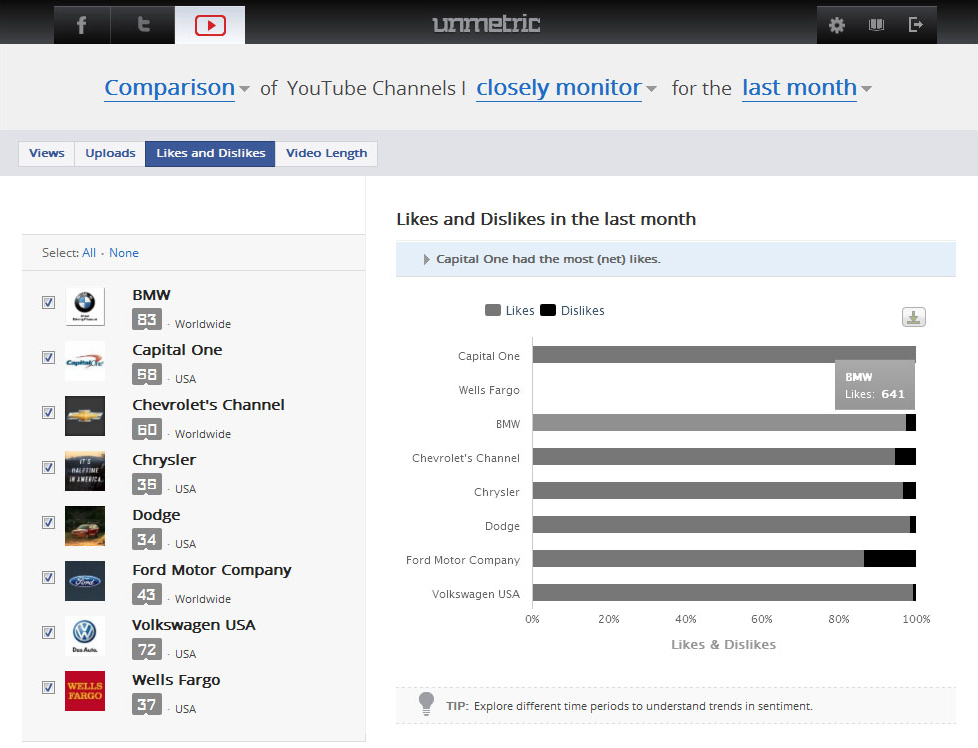Toggle the Likes legend swatch
Screen dimensions: 978x748
click(493, 310)
